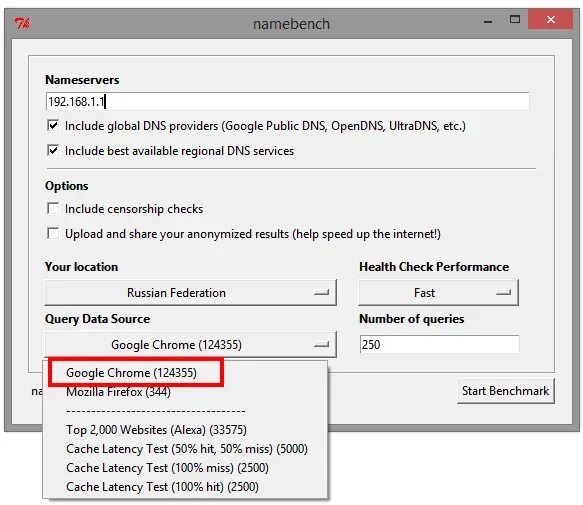Select Google Chrome (124355) from list

pos(131,373)
